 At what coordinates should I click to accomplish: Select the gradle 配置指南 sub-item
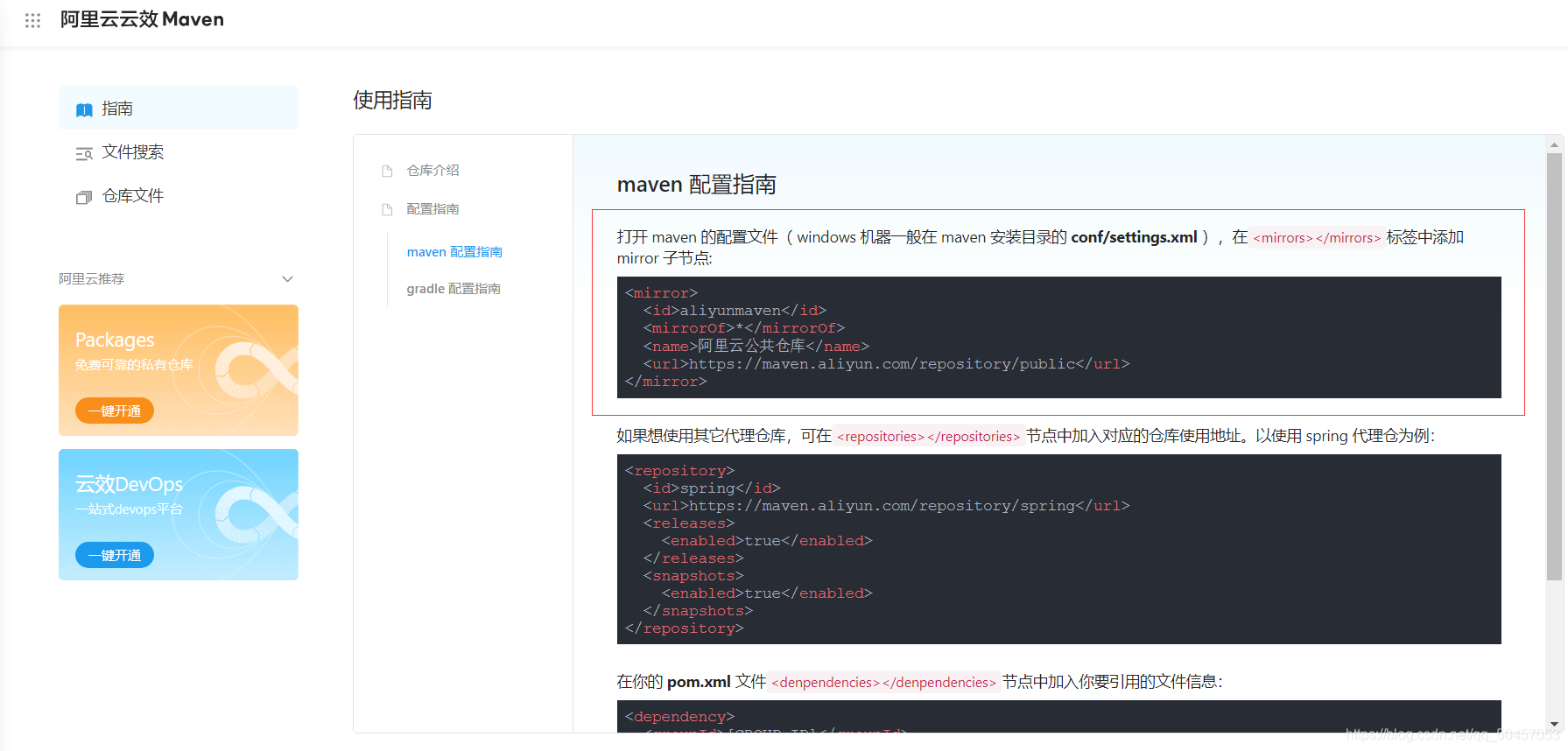pos(454,289)
